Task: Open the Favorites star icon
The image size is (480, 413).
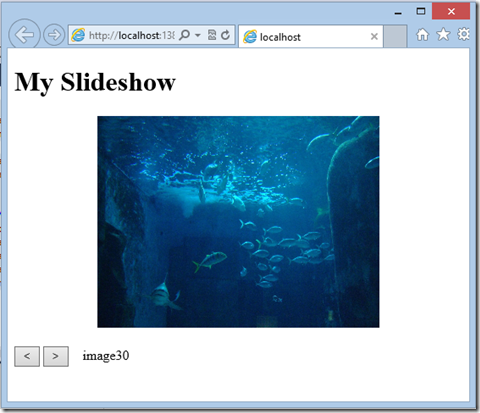Action: click(443, 34)
